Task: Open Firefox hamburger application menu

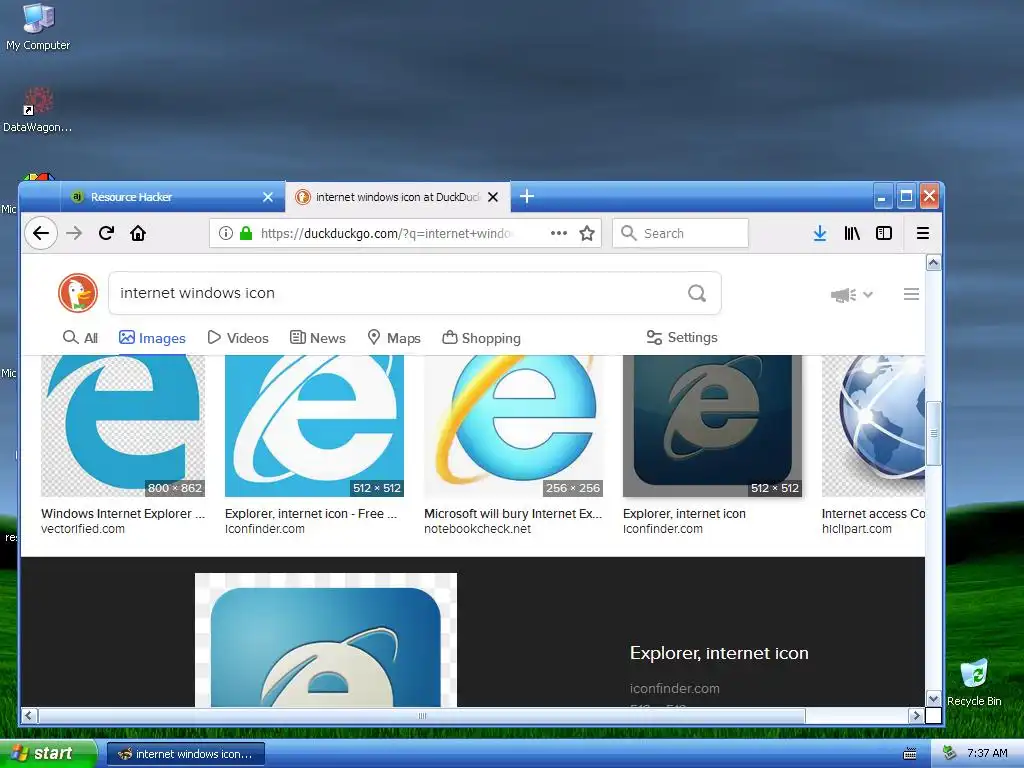Action: tap(923, 233)
